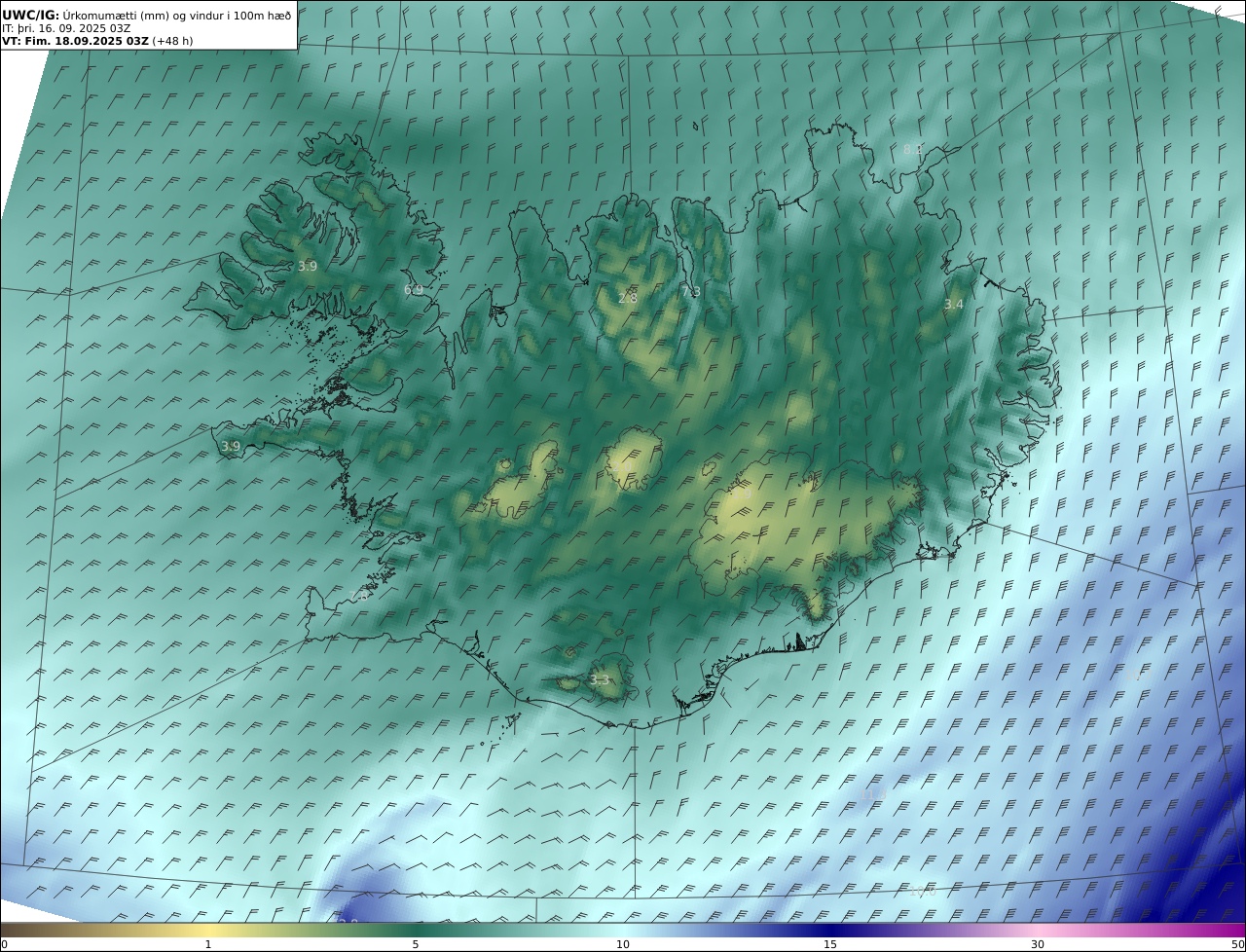This screenshot has height=952, width=1246.
Task: Click the 3.9 value on Snæfellsnes peninsula tip
Action: pos(231,447)
